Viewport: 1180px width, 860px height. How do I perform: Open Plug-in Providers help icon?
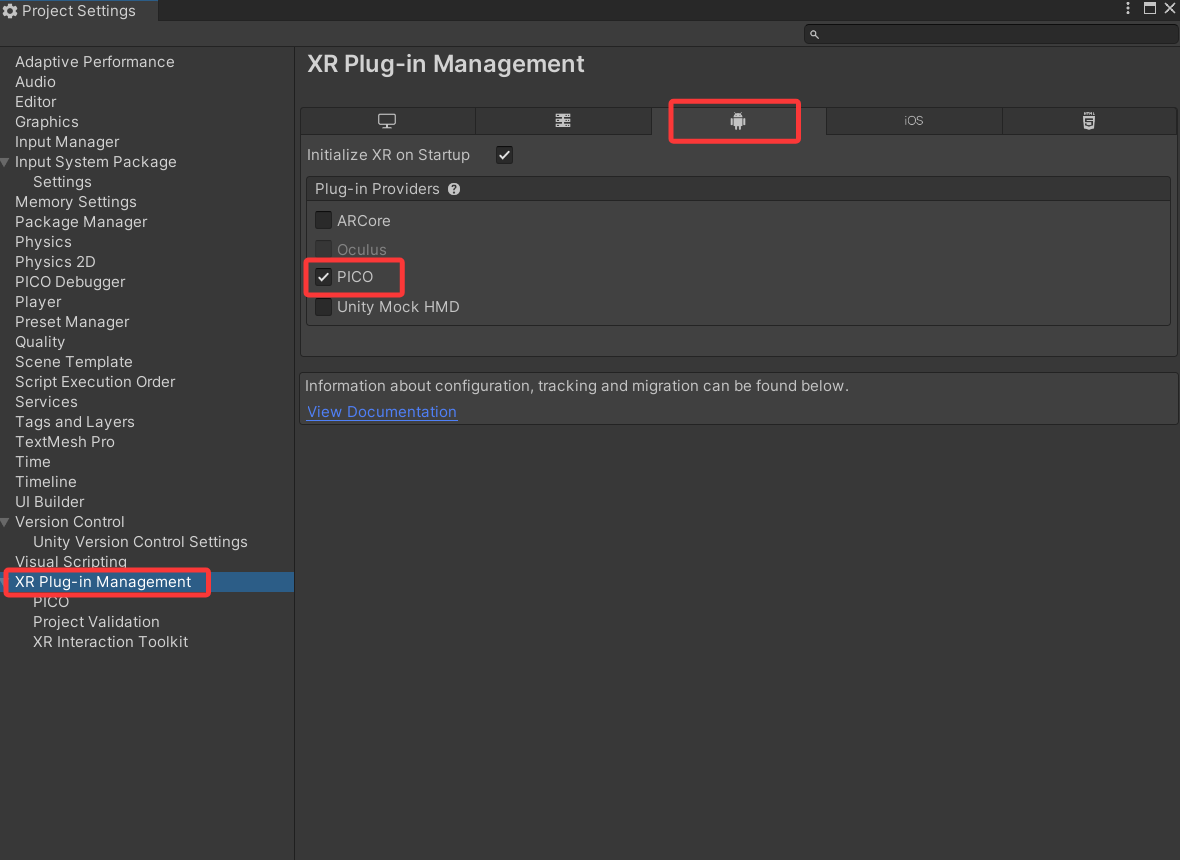pos(454,190)
